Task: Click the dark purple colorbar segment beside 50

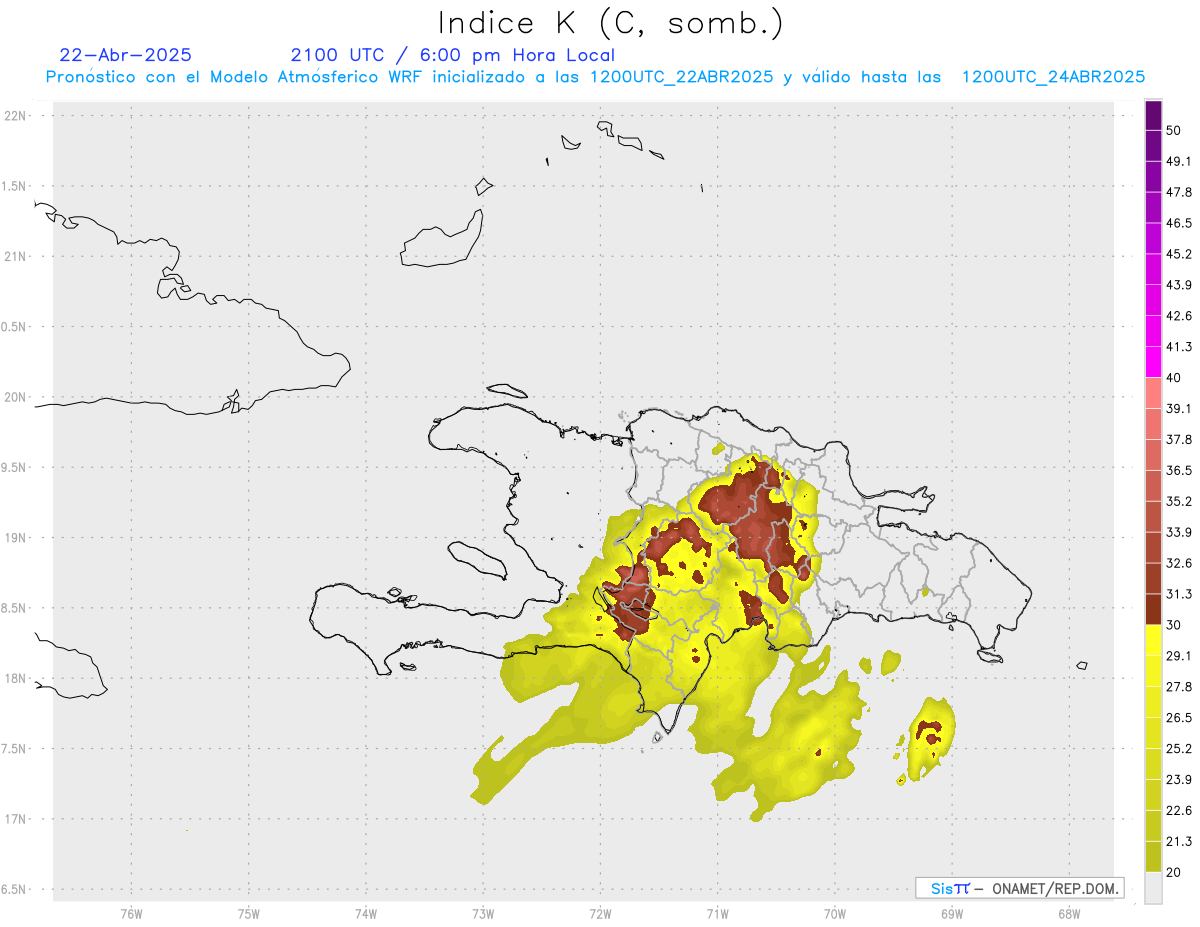Action: tap(1153, 116)
